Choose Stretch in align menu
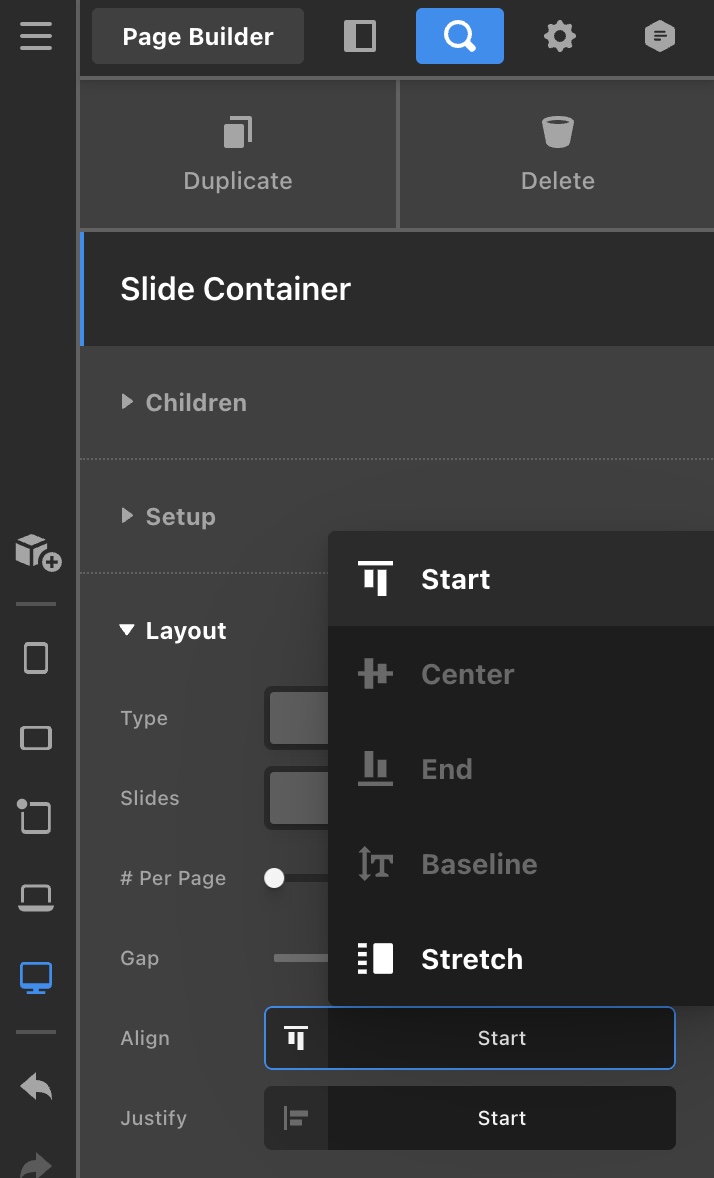This screenshot has height=1178, width=714. tap(471, 959)
